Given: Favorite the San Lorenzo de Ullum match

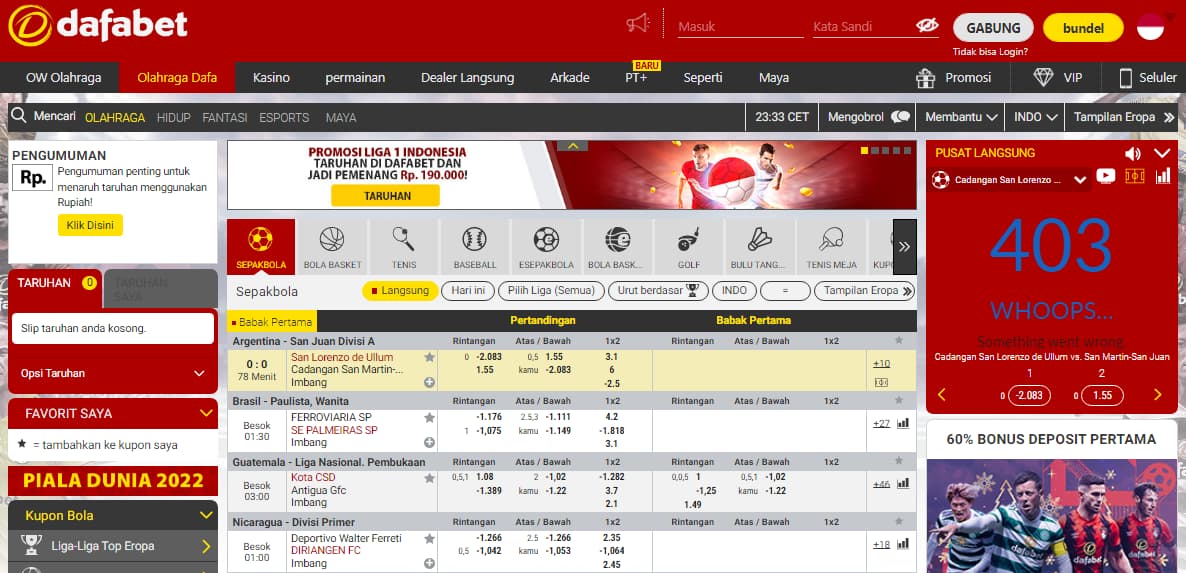Looking at the screenshot, I should coord(429,357).
